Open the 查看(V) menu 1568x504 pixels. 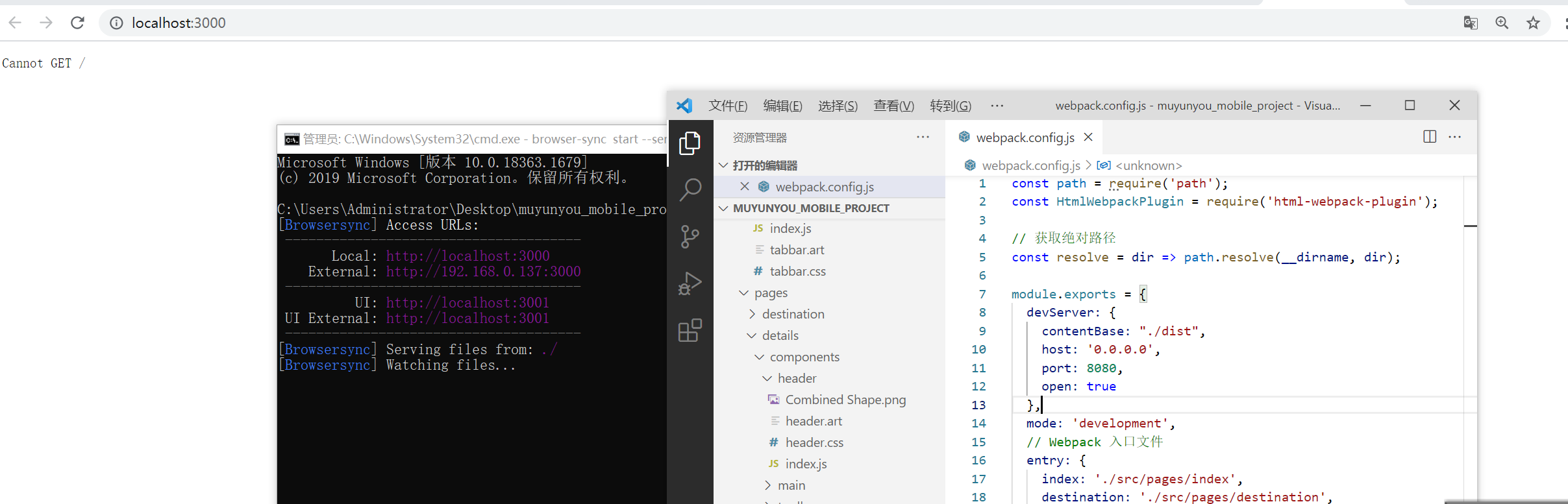click(893, 106)
